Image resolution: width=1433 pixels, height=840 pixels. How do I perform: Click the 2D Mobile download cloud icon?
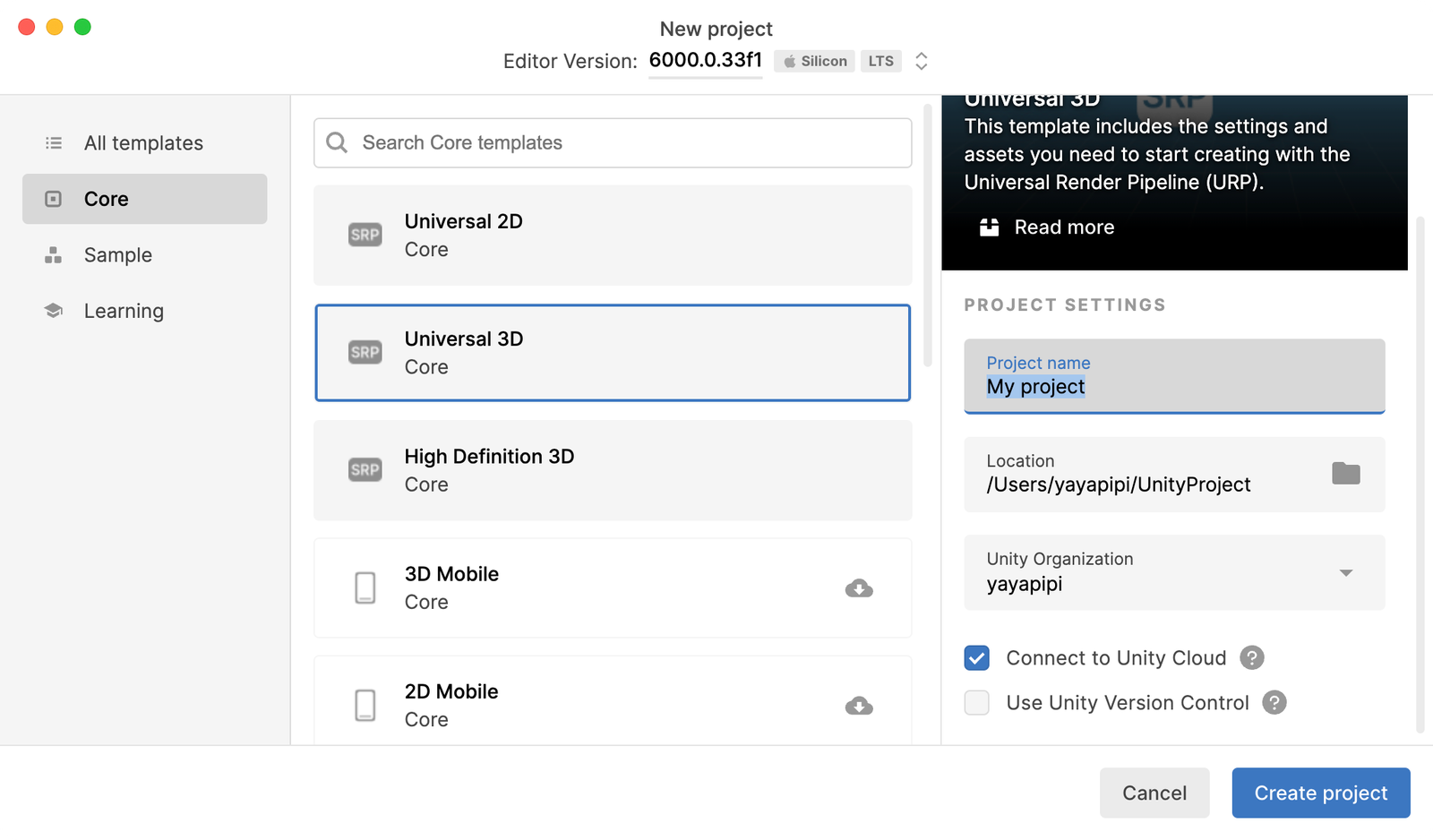[859, 706]
